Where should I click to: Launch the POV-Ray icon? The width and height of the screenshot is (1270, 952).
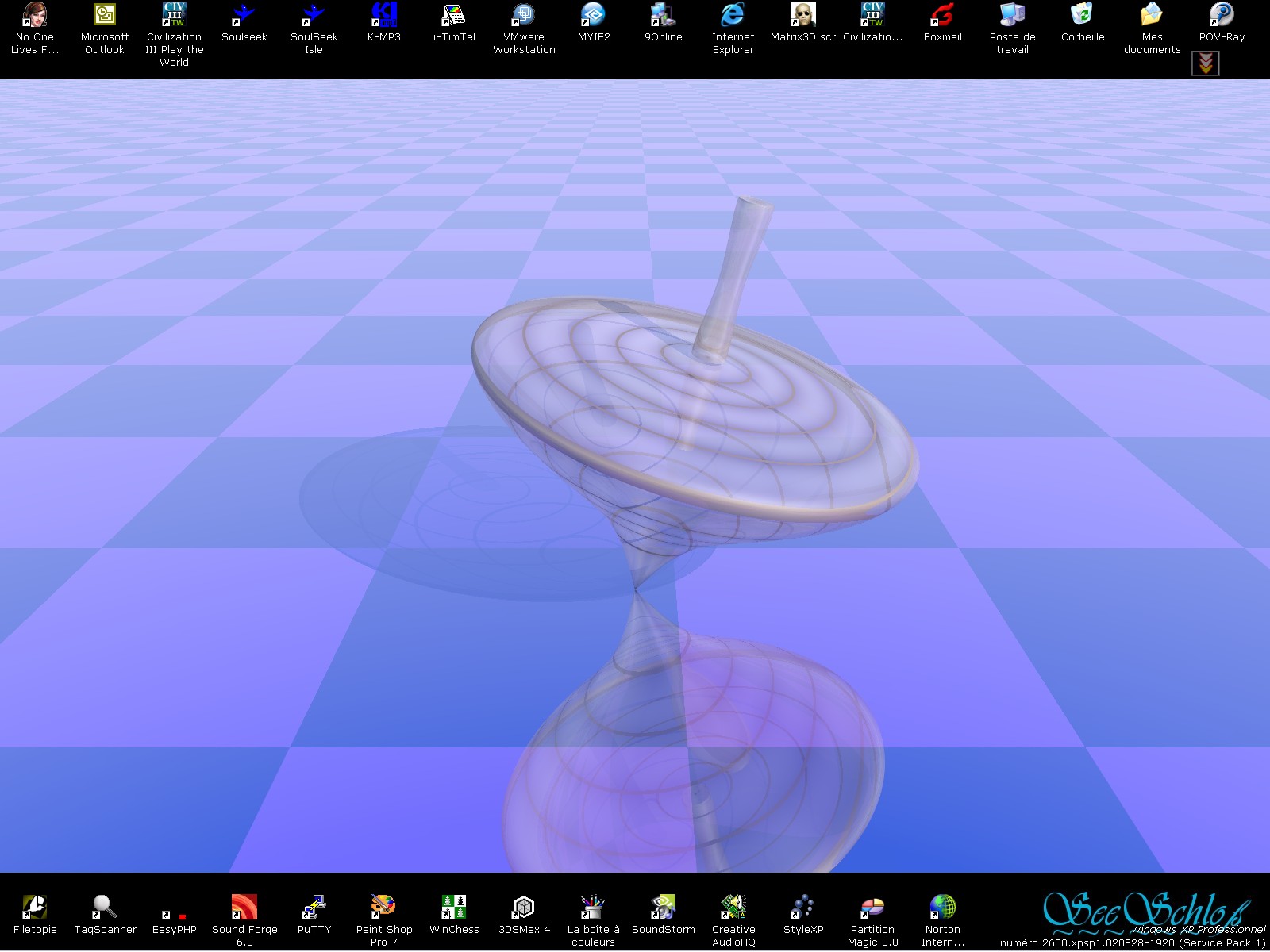pos(1222,14)
